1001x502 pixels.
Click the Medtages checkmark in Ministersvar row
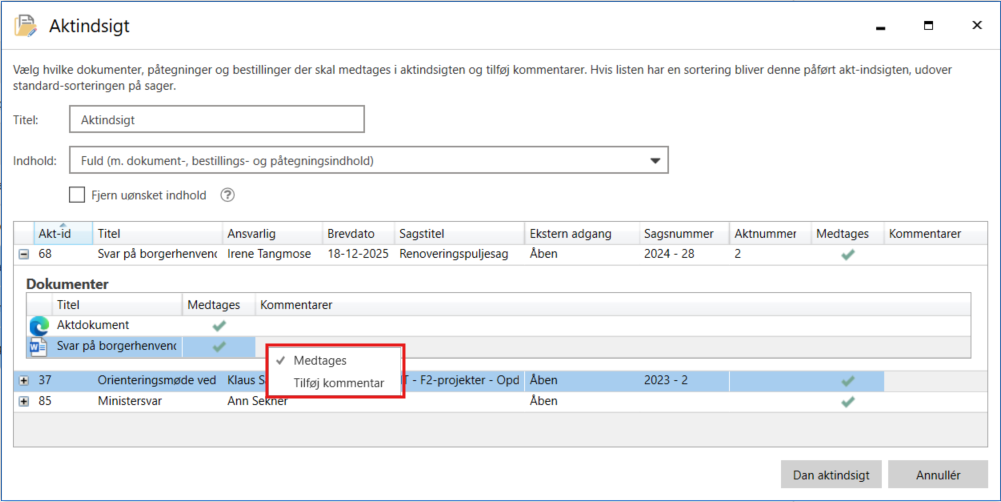(848, 401)
